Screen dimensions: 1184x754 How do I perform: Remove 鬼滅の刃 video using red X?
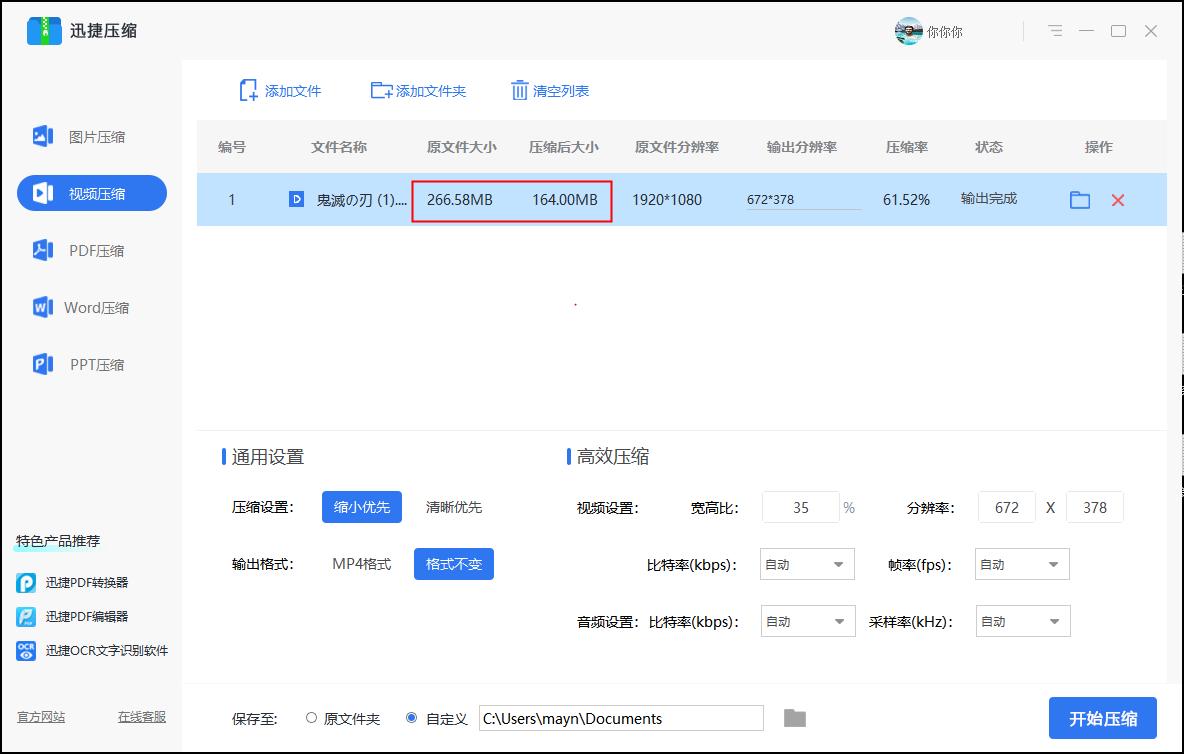pos(1117,200)
